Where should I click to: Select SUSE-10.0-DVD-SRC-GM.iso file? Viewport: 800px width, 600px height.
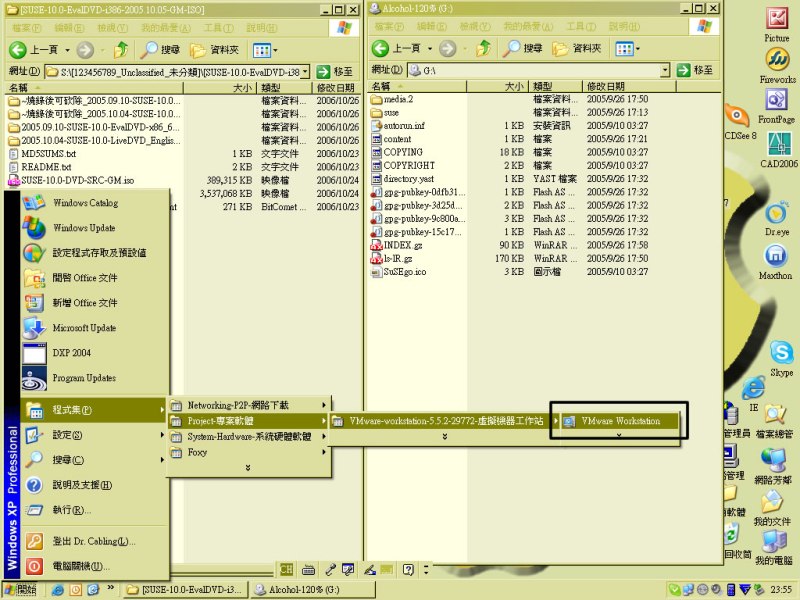(71, 180)
